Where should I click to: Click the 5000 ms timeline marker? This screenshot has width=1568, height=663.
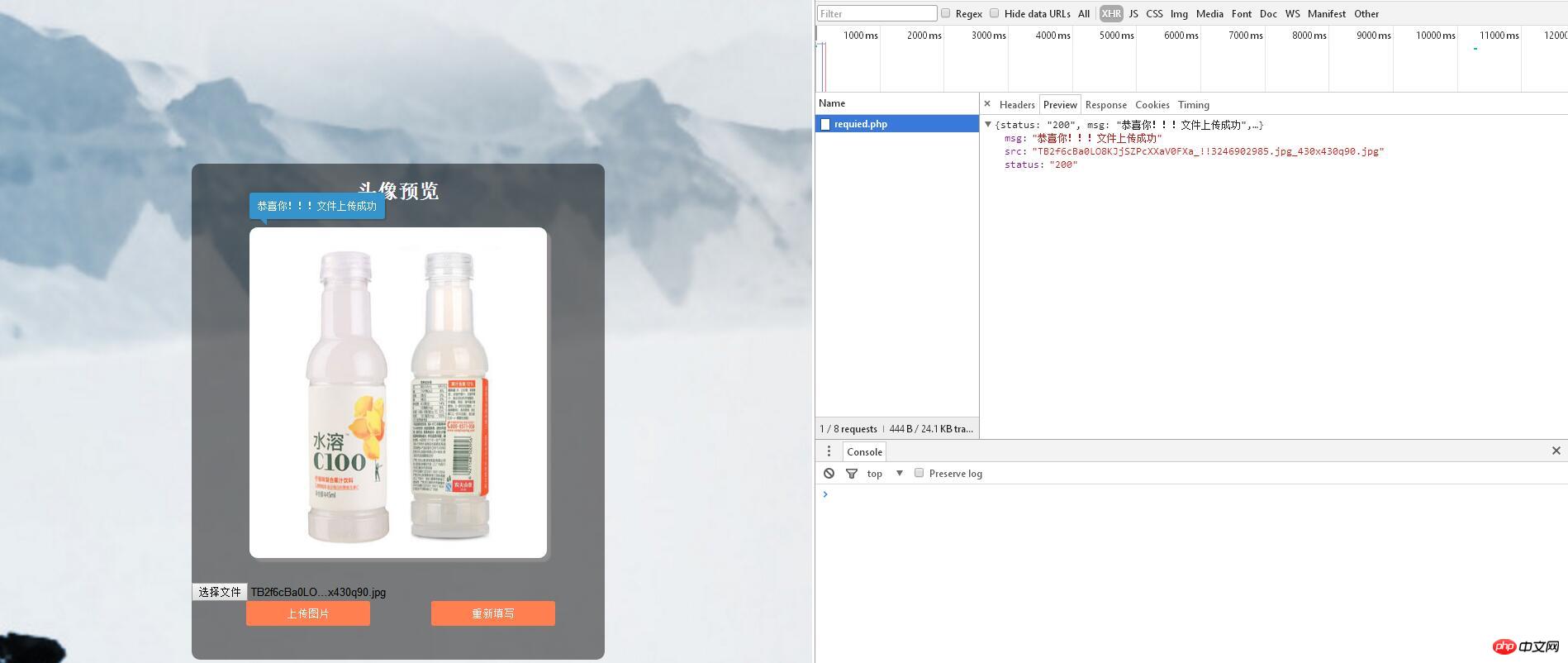[1117, 36]
